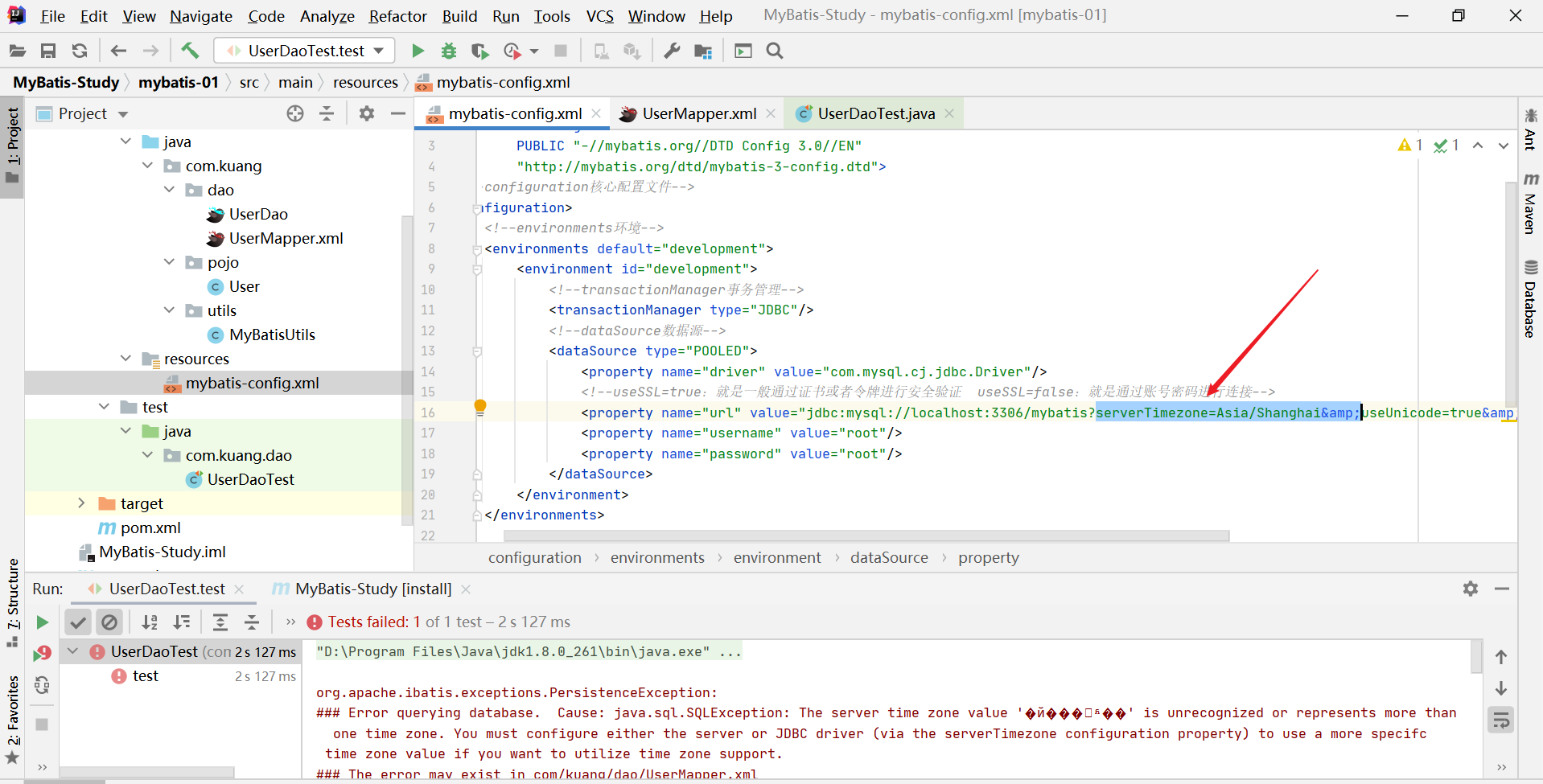This screenshot has width=1543, height=784.
Task: Click the Open folder toolbar icon
Action: [x=18, y=51]
